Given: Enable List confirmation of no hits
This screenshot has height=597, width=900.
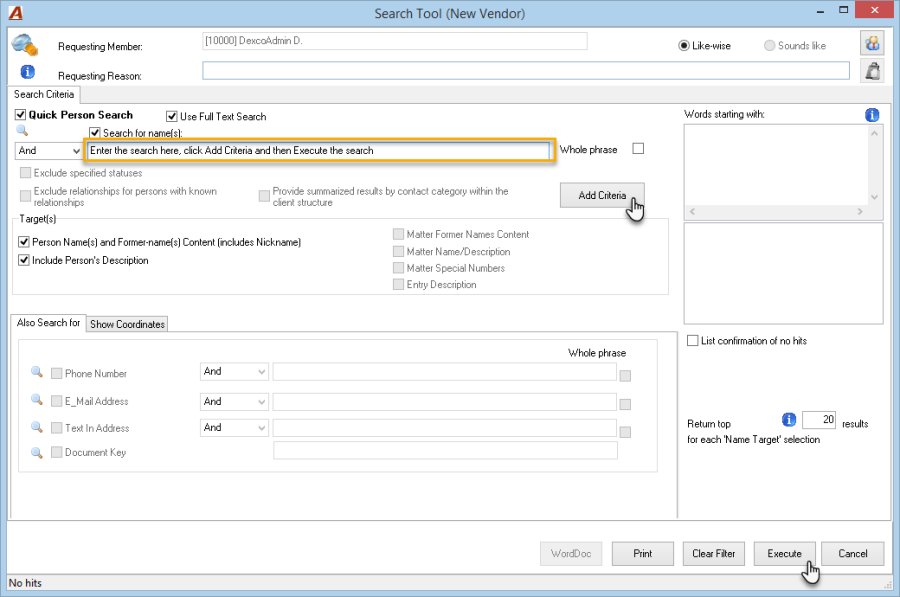Looking at the screenshot, I should click(x=693, y=340).
